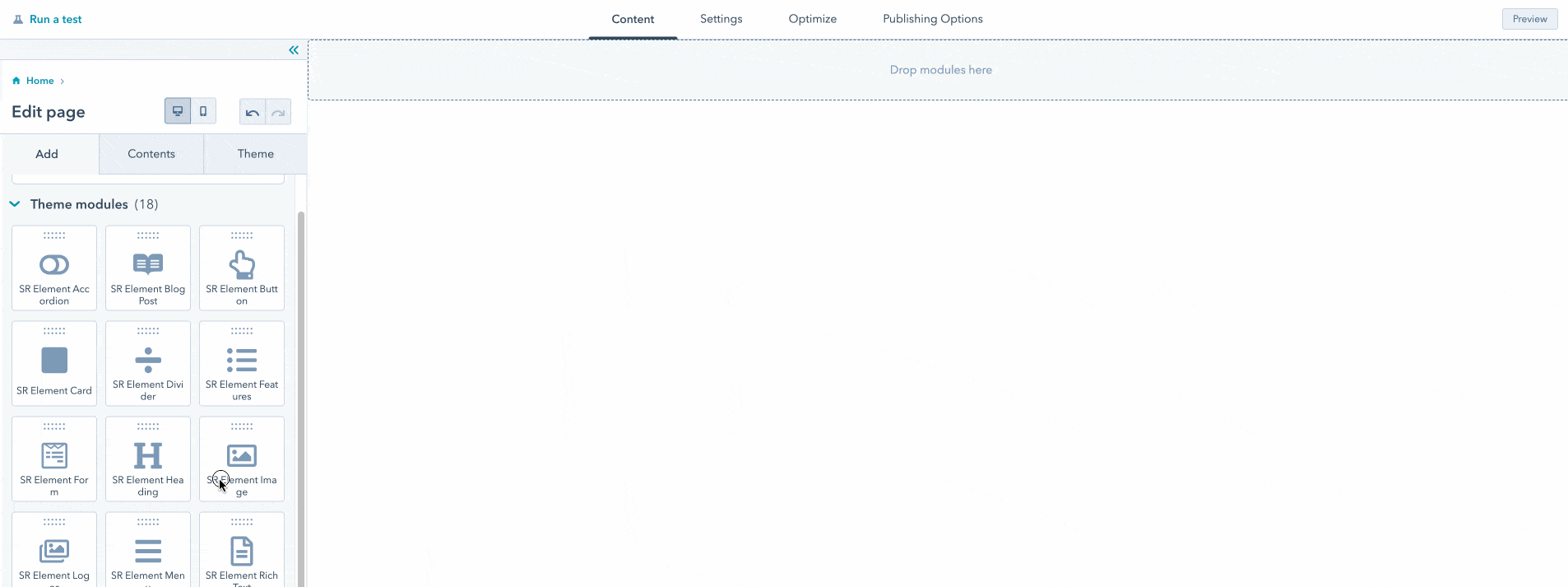Click the flask icon beside Run a test

point(18,19)
